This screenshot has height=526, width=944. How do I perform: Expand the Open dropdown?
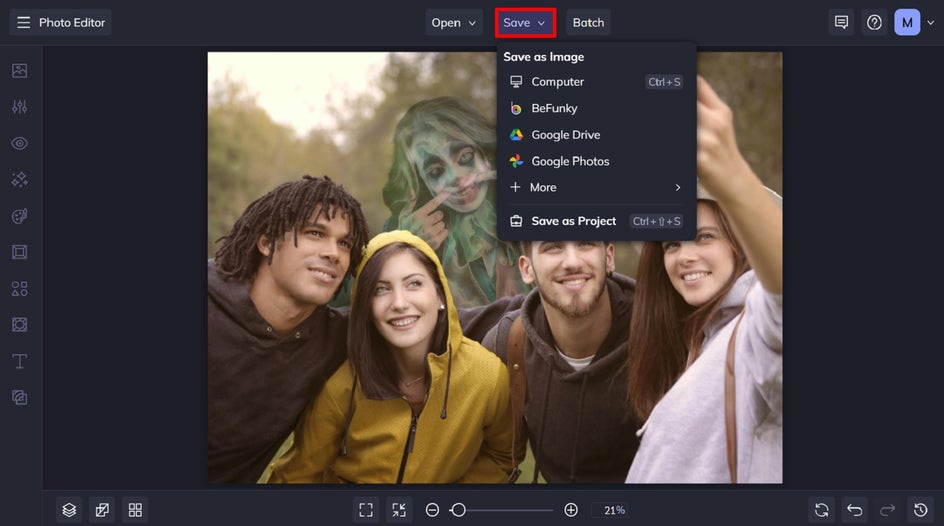(454, 22)
